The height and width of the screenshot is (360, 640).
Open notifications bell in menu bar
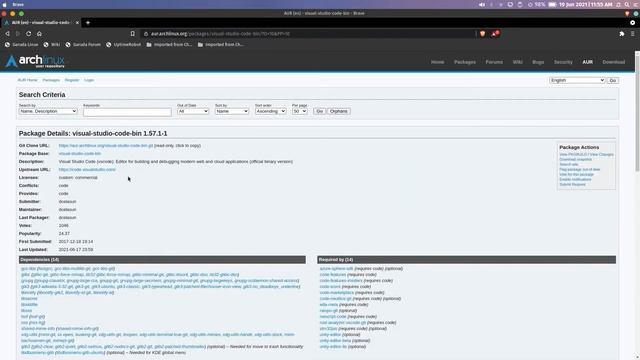618,4
